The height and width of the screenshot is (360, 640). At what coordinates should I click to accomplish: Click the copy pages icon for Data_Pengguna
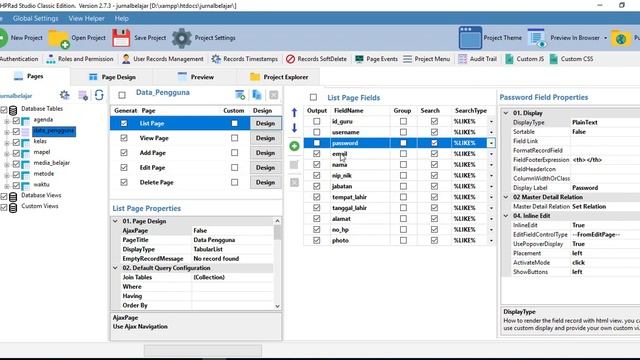(x=257, y=95)
